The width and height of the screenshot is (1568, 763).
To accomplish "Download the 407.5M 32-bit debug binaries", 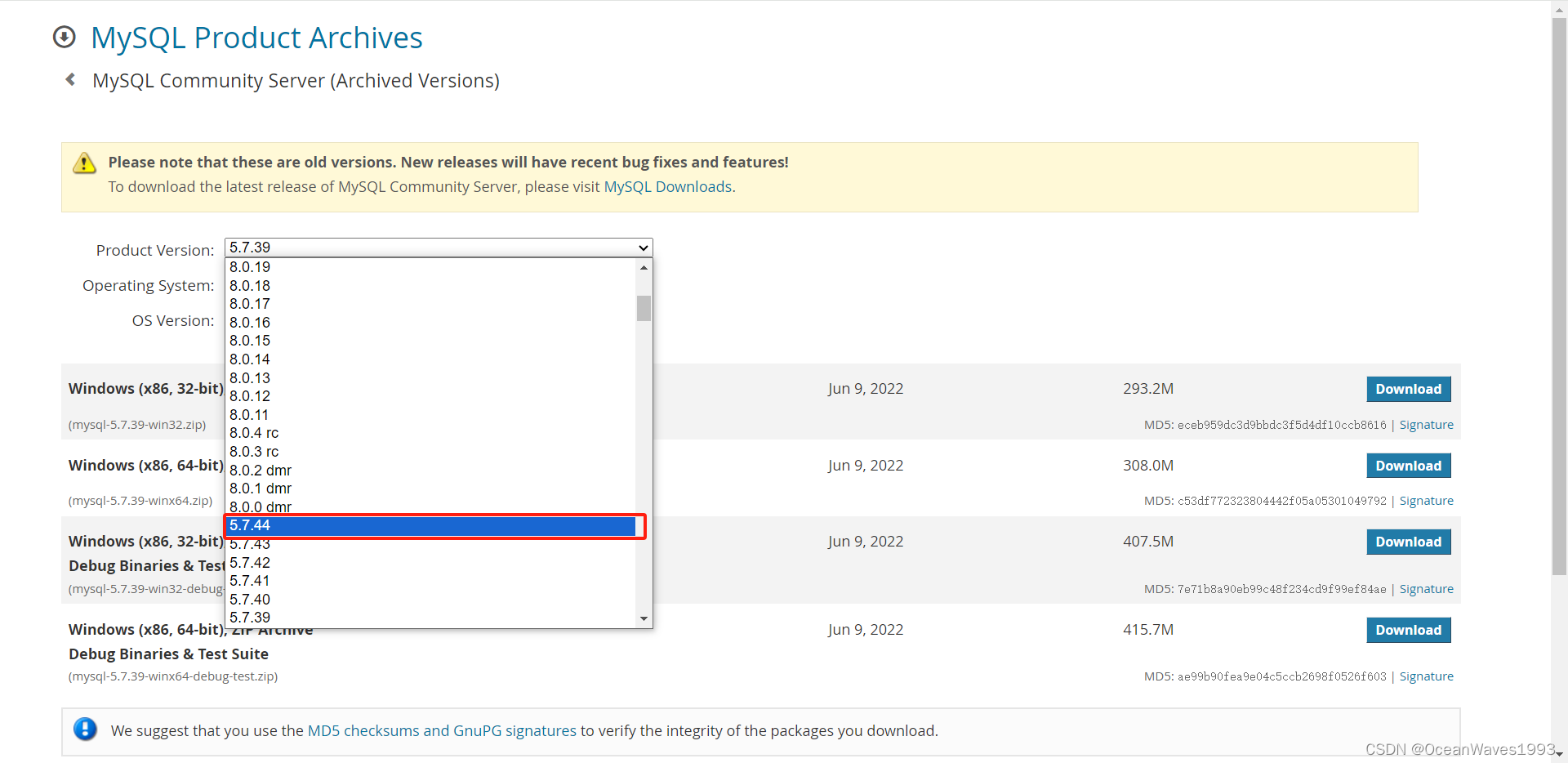I will (x=1408, y=542).
